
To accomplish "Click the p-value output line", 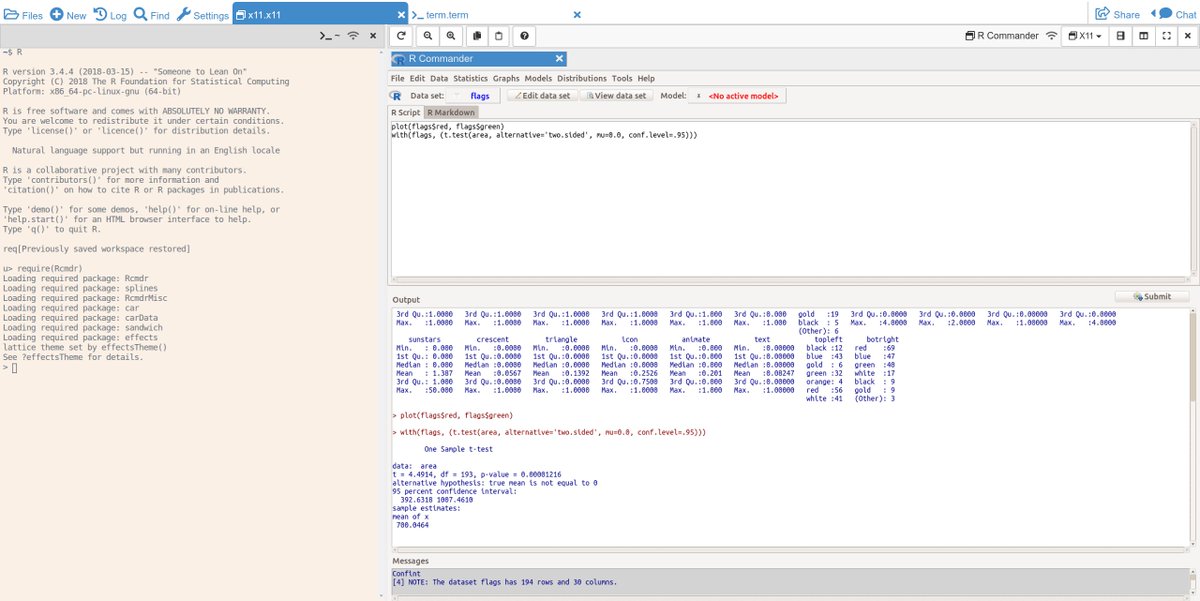I will [x=476, y=474].
